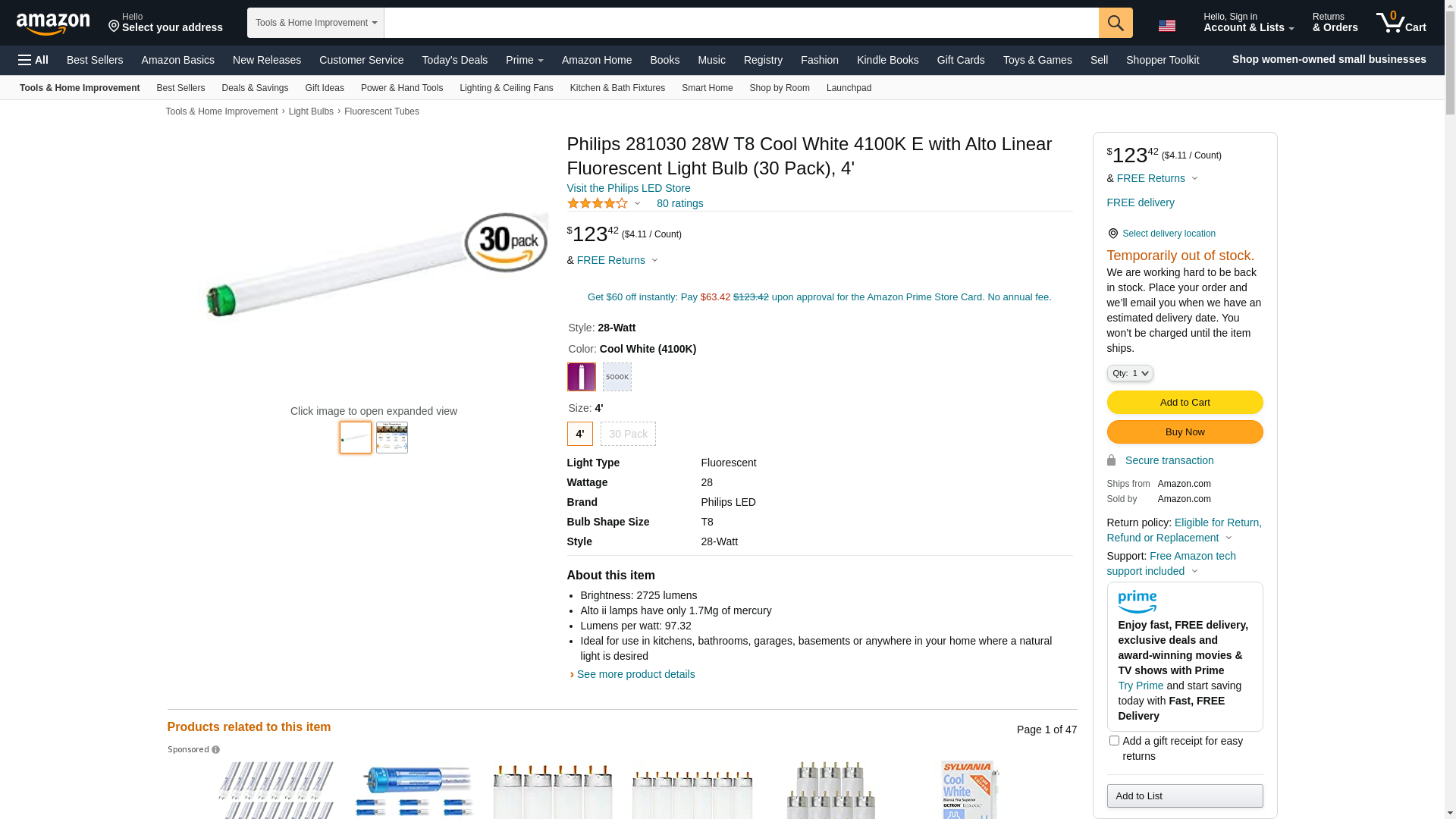Check the gift receipt checkbox

(1113, 741)
